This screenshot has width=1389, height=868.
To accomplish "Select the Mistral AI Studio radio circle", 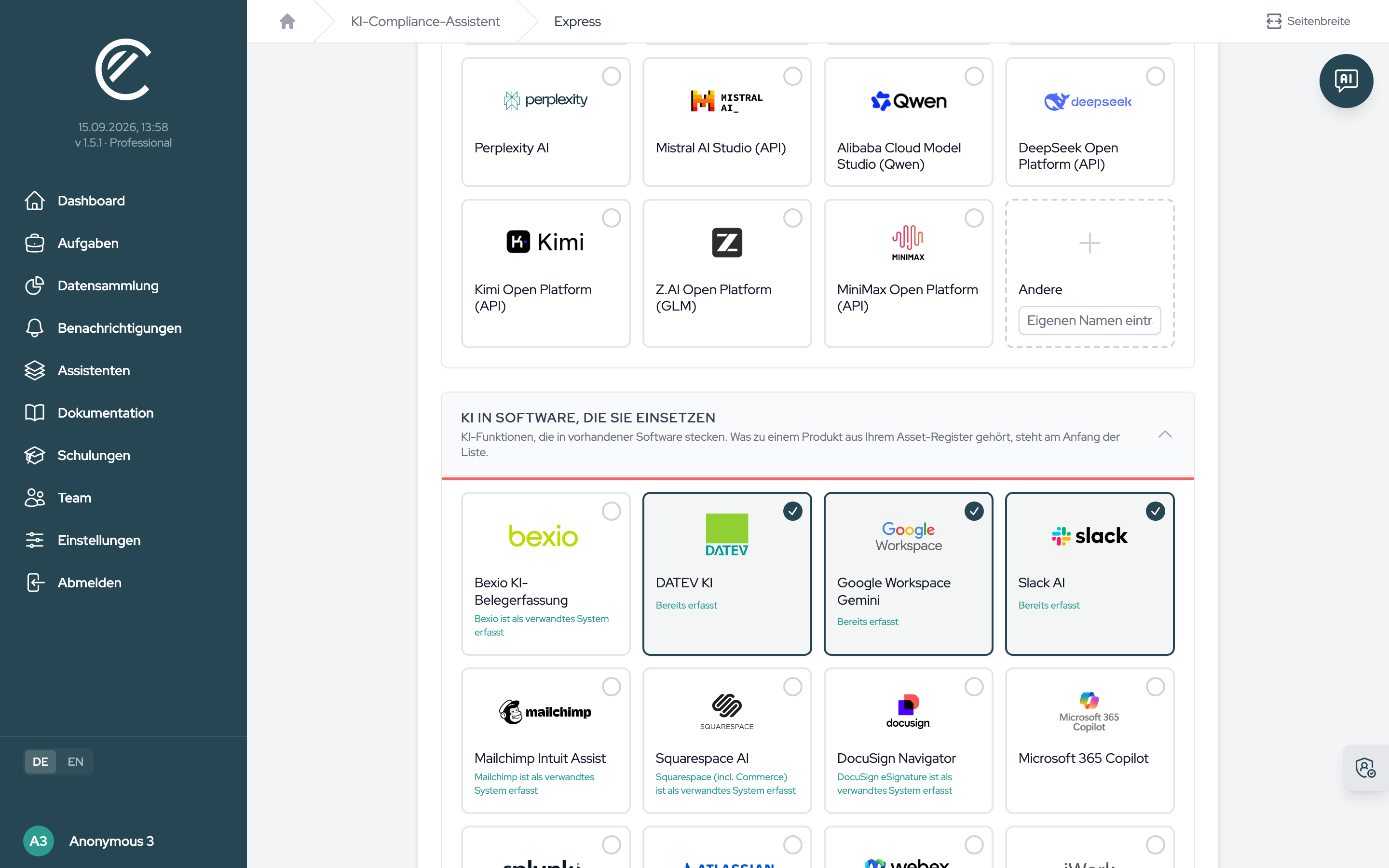I will click(x=793, y=76).
